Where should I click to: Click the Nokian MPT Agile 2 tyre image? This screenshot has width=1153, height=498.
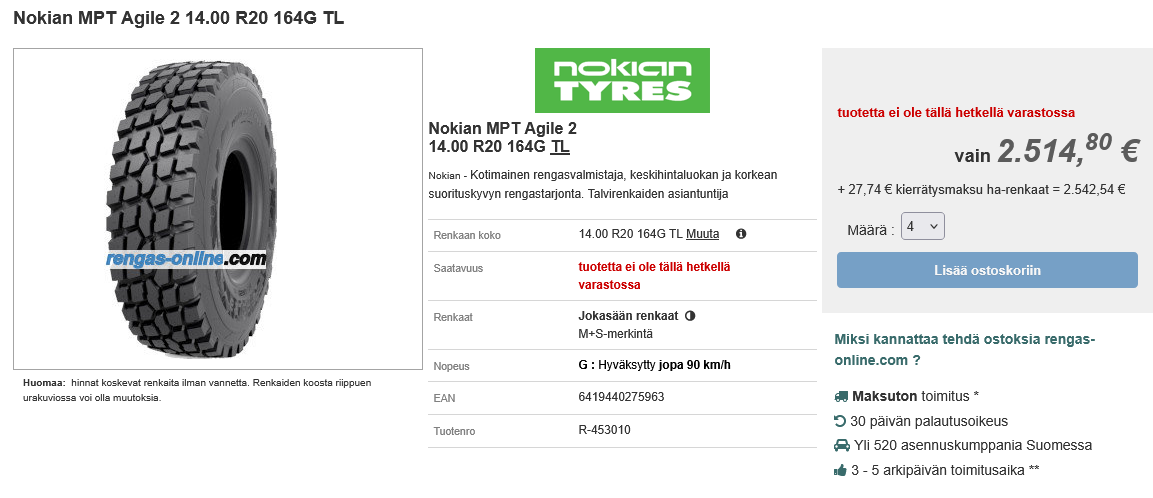(218, 208)
